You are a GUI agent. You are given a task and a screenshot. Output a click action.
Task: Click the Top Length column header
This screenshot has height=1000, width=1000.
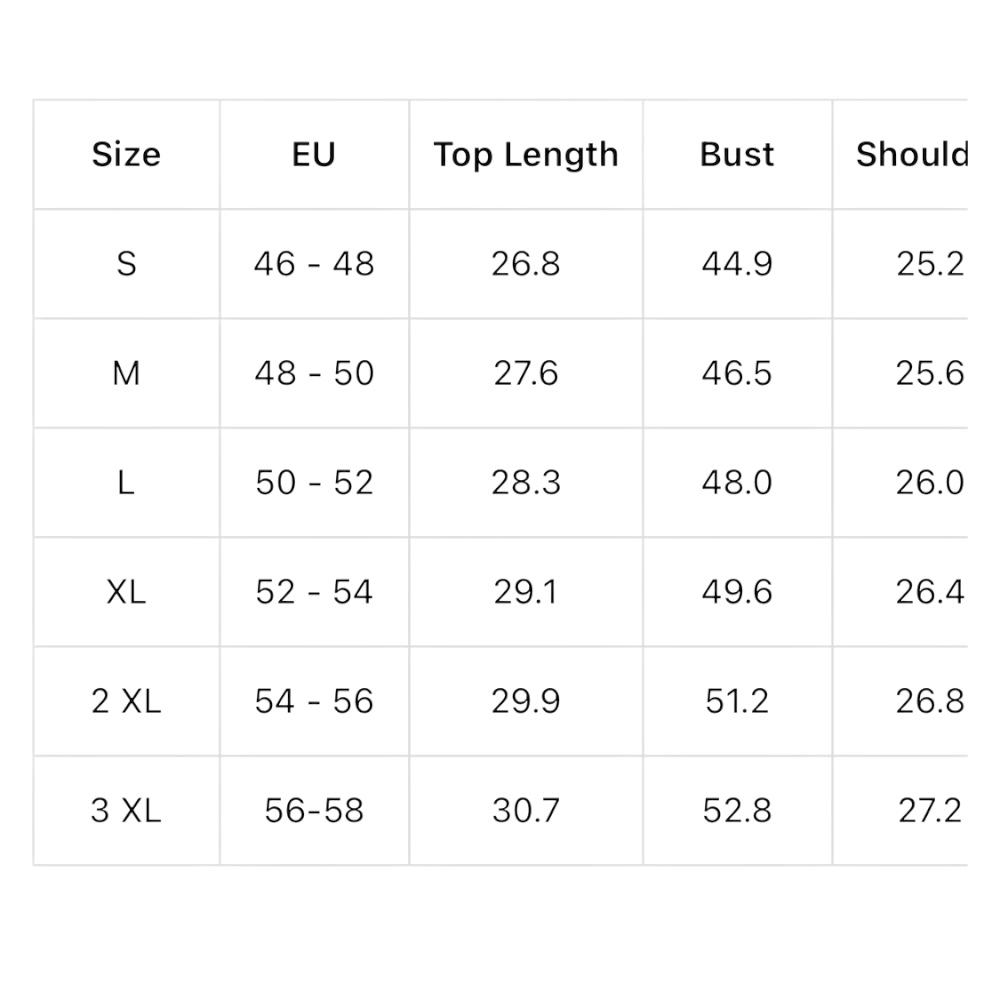point(526,154)
